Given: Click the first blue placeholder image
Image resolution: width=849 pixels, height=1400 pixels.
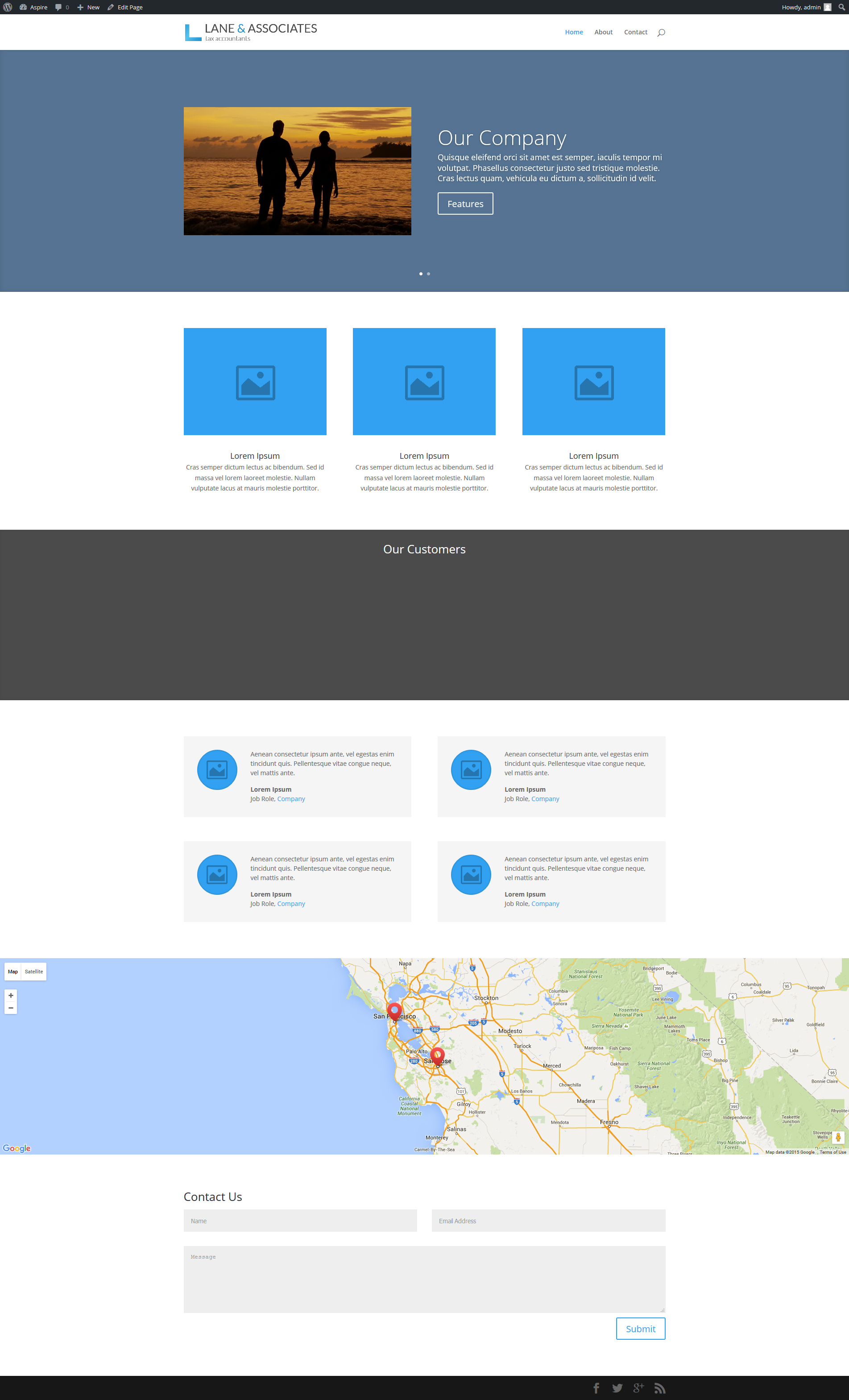Looking at the screenshot, I should pos(255,381).
